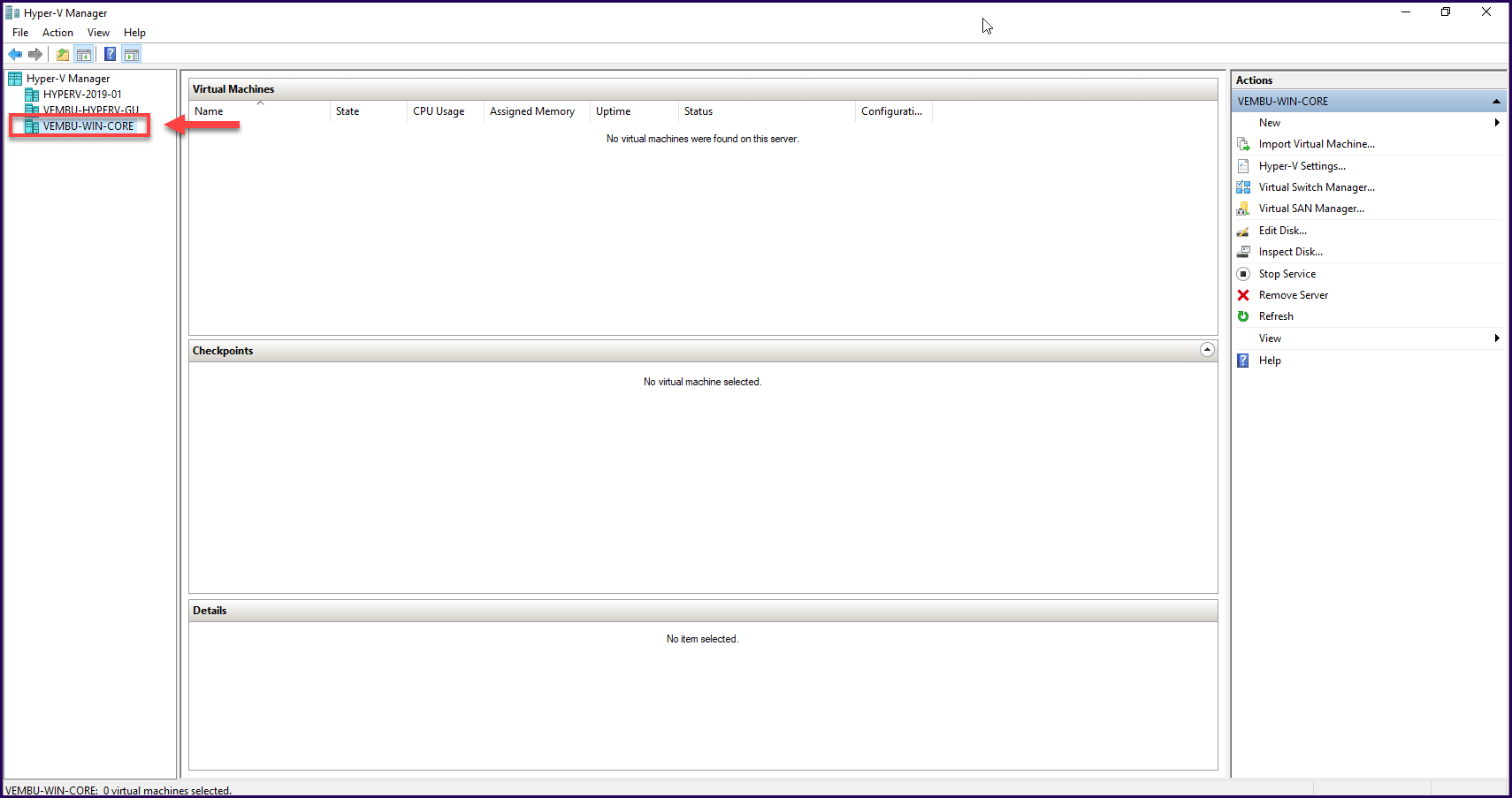Click Refresh action
Image resolution: width=1512 pixels, height=798 pixels.
(x=1275, y=316)
